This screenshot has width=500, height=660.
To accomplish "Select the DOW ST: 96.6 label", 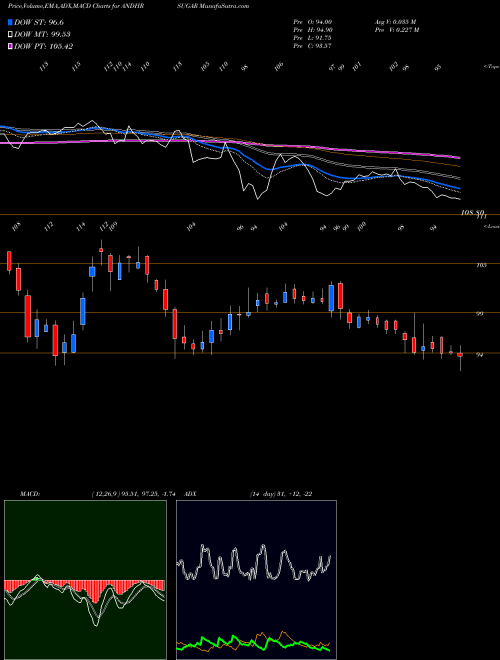I will pyautogui.click(x=39, y=22).
